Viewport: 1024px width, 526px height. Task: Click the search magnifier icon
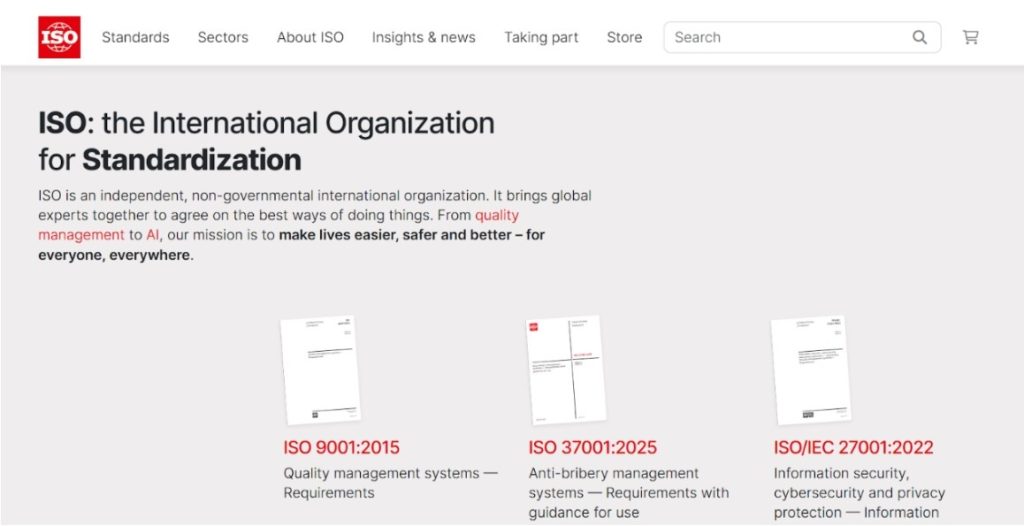[920, 38]
